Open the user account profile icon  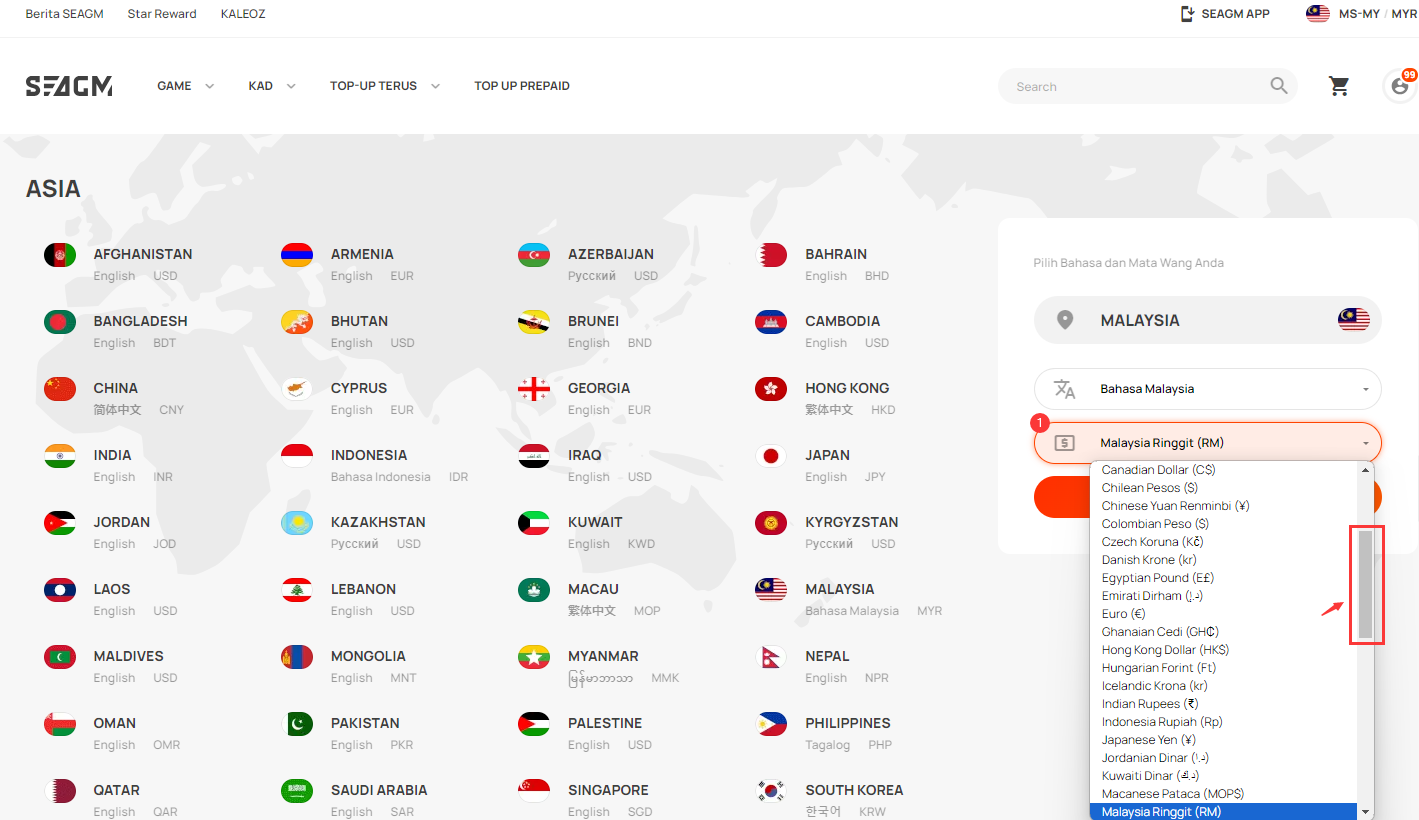[1400, 86]
